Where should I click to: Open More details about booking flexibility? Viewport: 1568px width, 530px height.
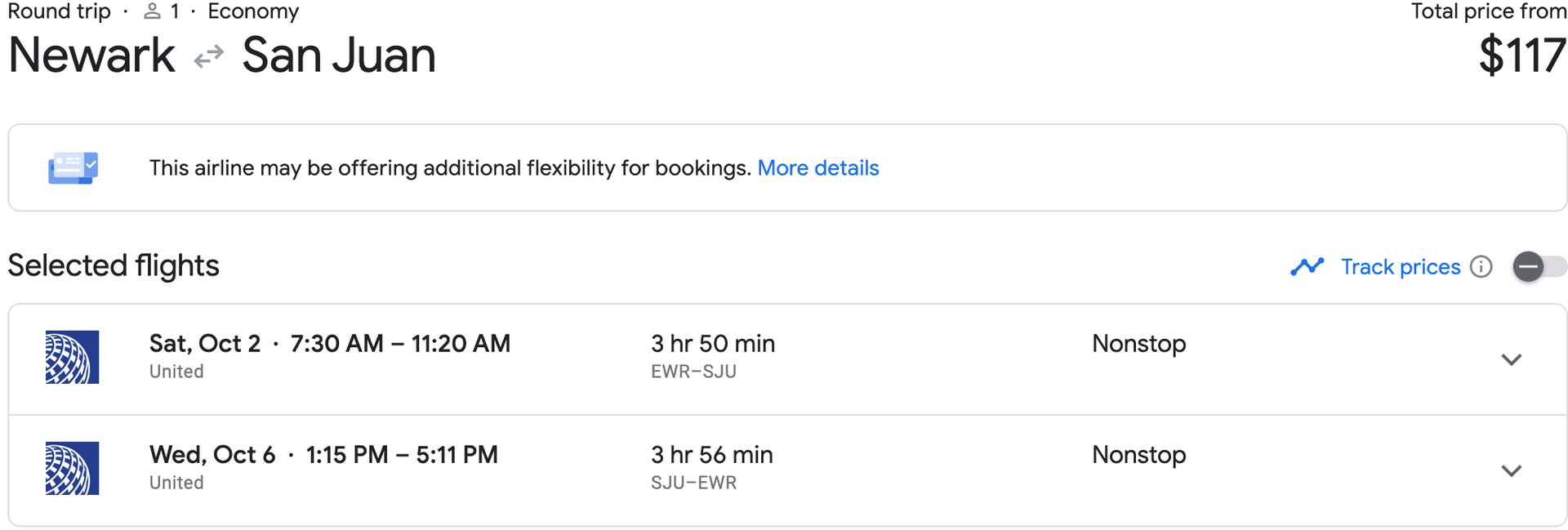point(818,167)
